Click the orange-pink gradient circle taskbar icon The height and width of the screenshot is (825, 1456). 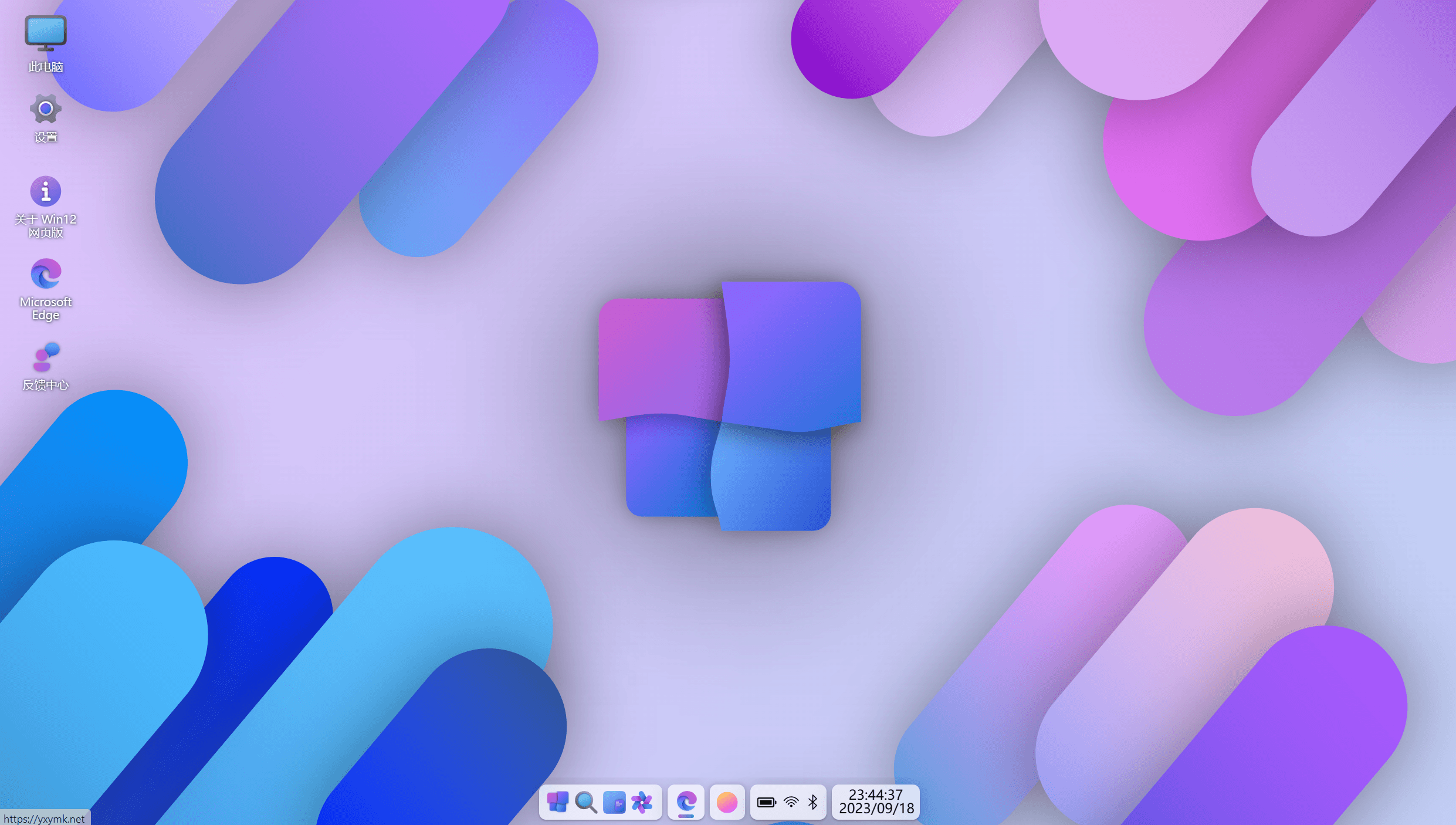(727, 802)
